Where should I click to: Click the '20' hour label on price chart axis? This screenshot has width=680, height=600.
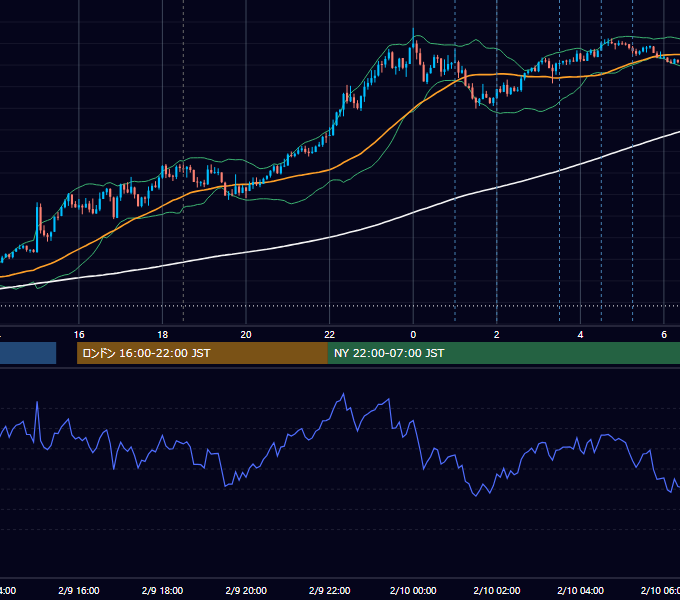point(246,335)
